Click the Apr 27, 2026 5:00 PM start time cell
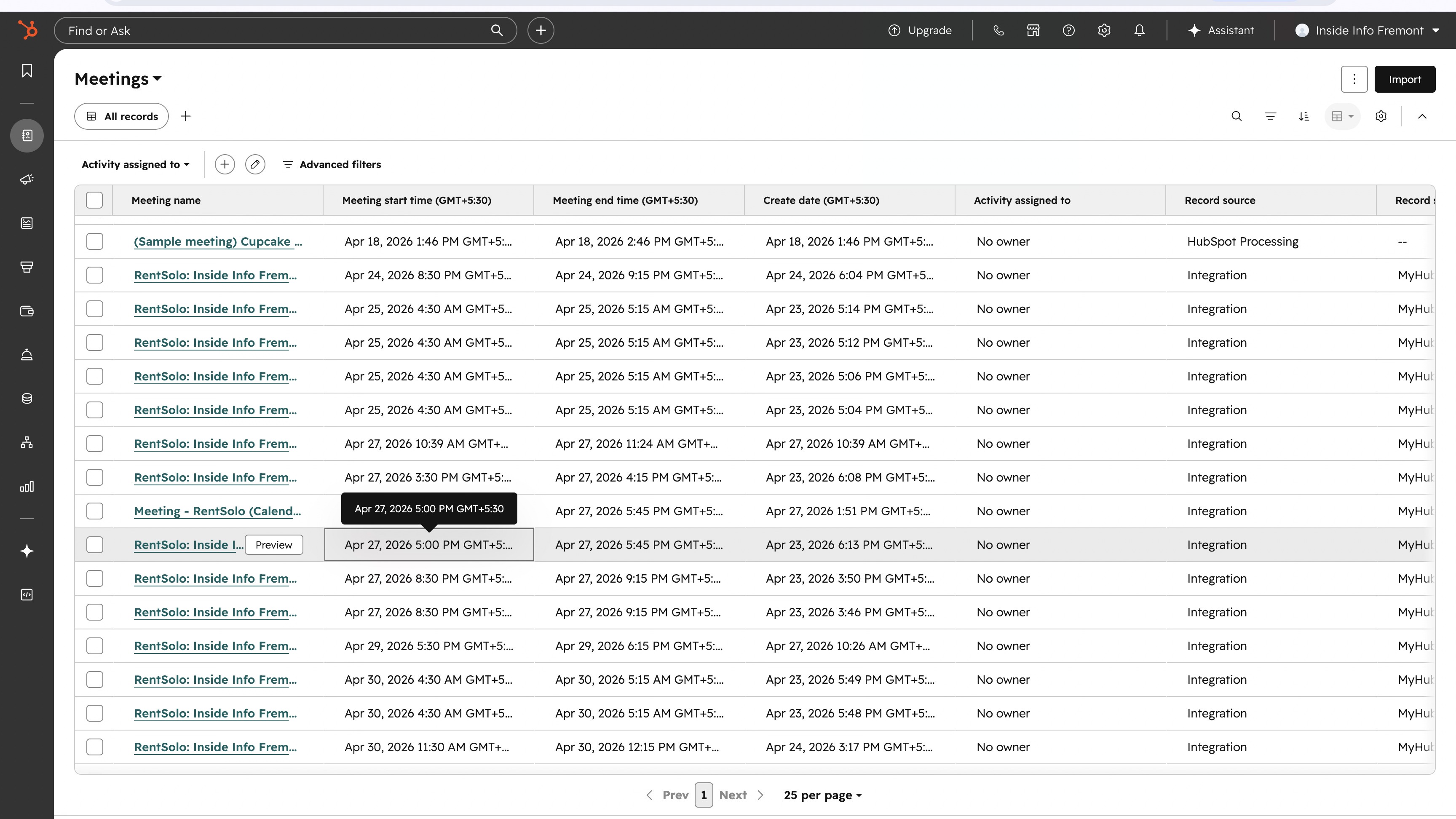 429,545
